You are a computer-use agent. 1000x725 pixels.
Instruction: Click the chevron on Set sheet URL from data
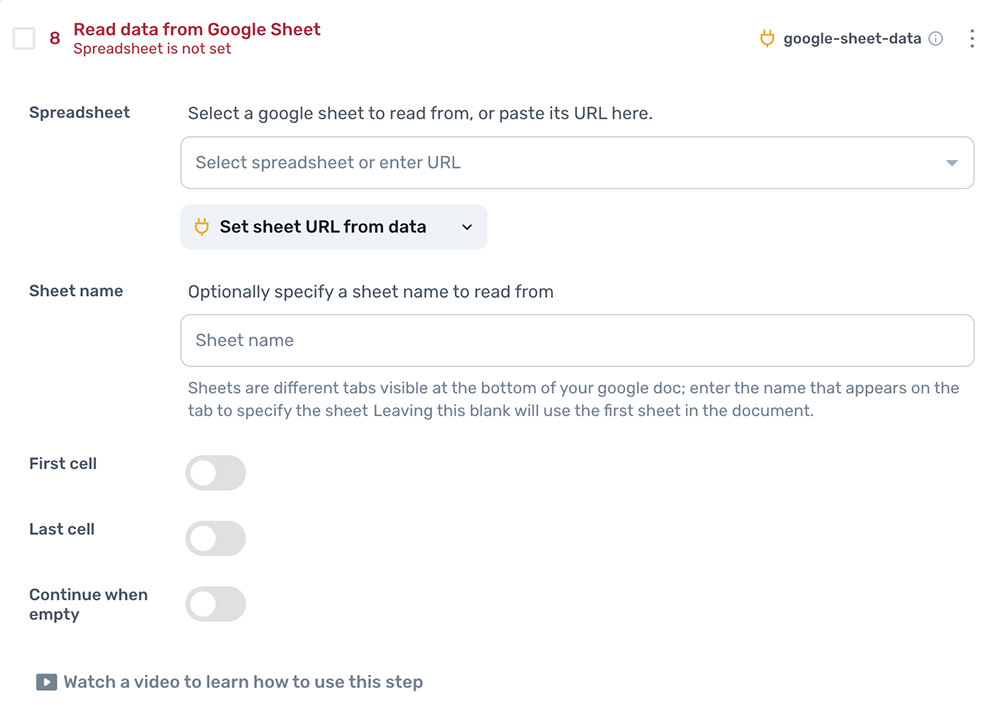coord(466,227)
